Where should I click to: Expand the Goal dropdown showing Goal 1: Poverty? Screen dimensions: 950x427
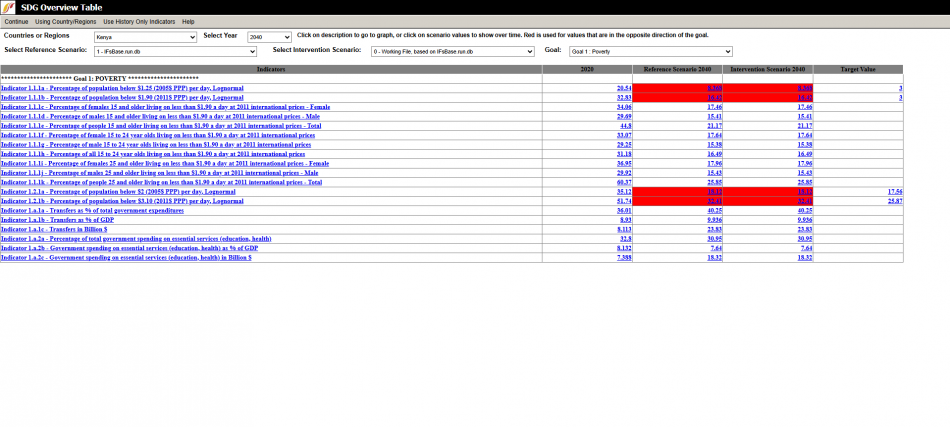(650, 51)
